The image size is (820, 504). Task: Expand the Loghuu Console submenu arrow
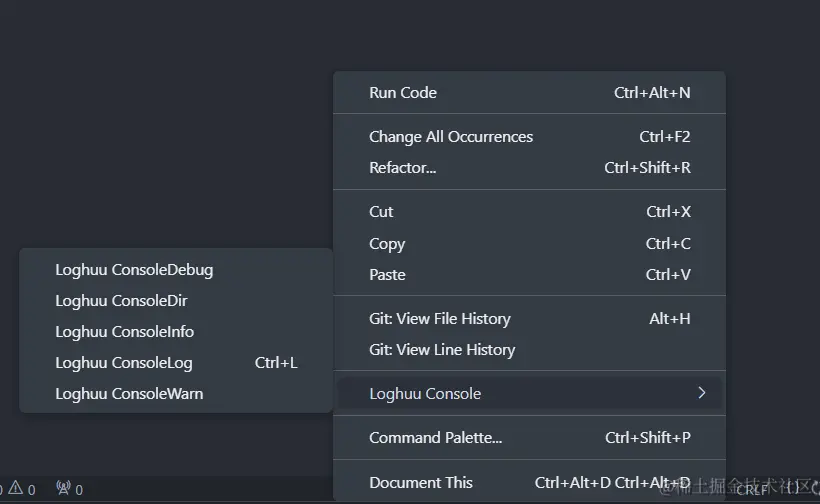pos(702,393)
